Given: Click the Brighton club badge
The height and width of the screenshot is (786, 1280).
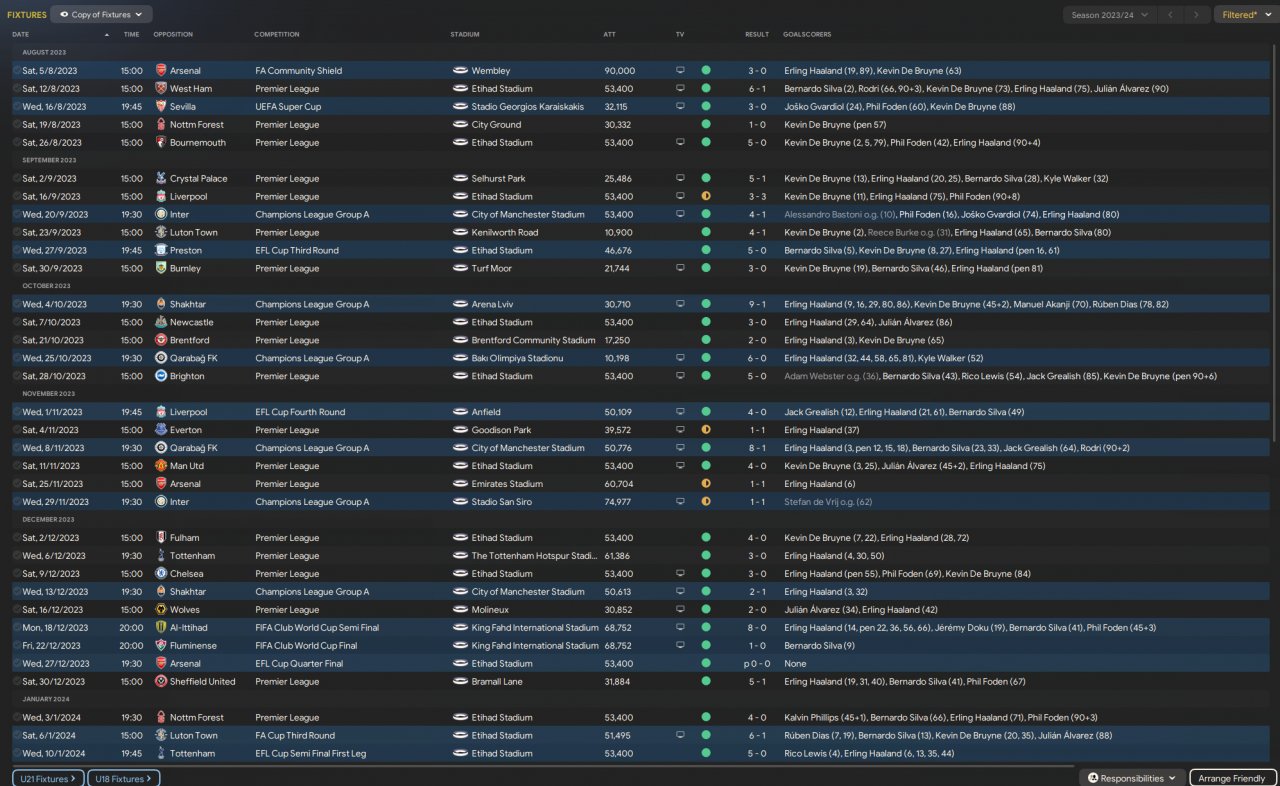Looking at the screenshot, I should (x=161, y=377).
